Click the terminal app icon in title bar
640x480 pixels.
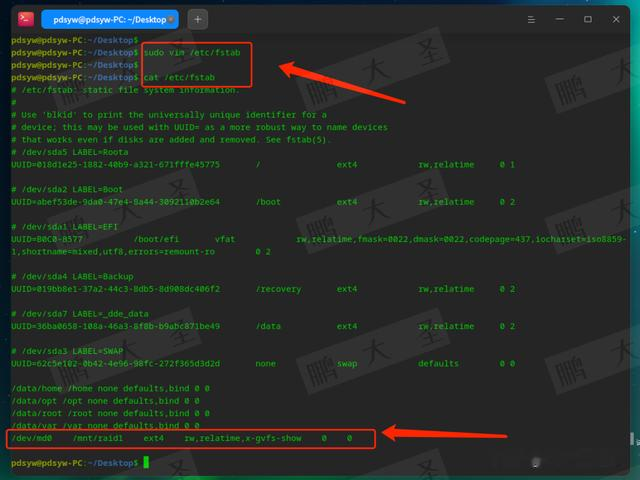pyautogui.click(x=26, y=19)
